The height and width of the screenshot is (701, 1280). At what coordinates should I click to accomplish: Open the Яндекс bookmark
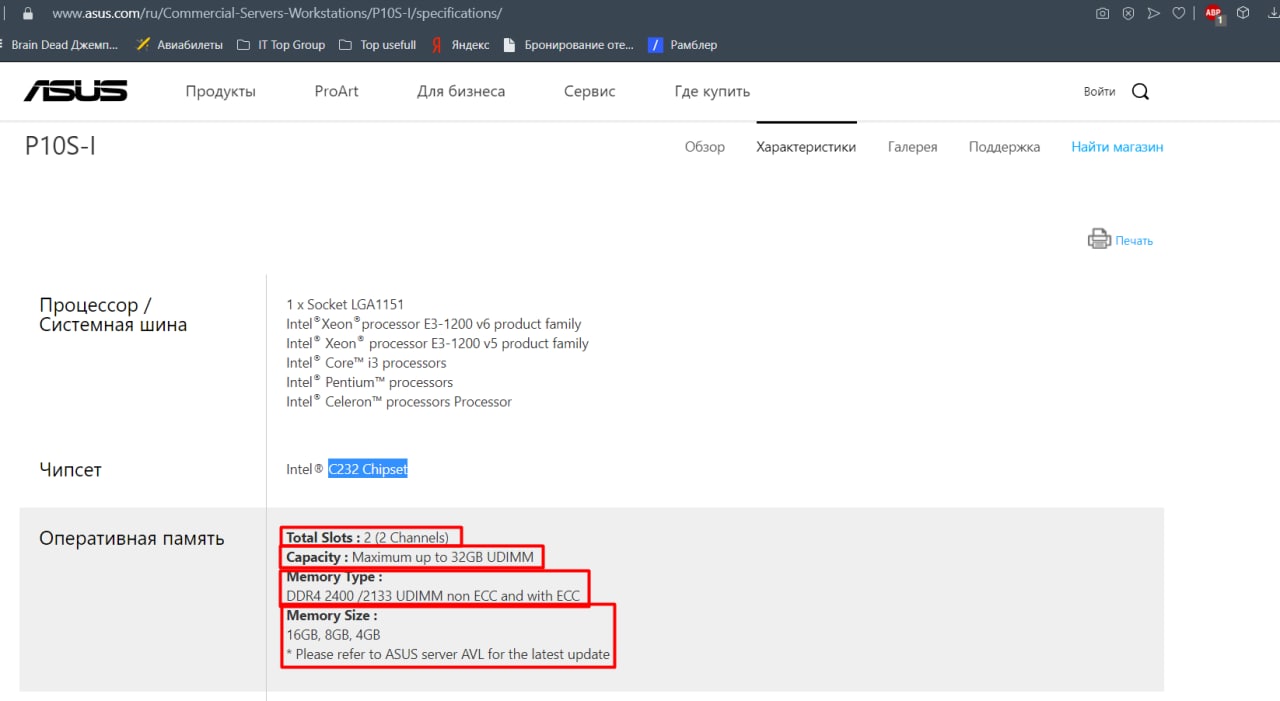click(x=460, y=45)
